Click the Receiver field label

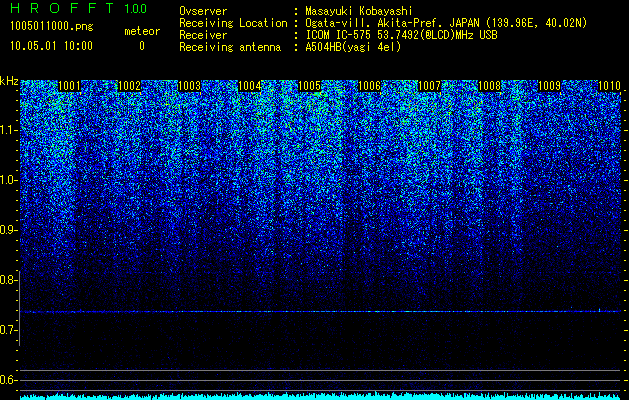click(203, 35)
